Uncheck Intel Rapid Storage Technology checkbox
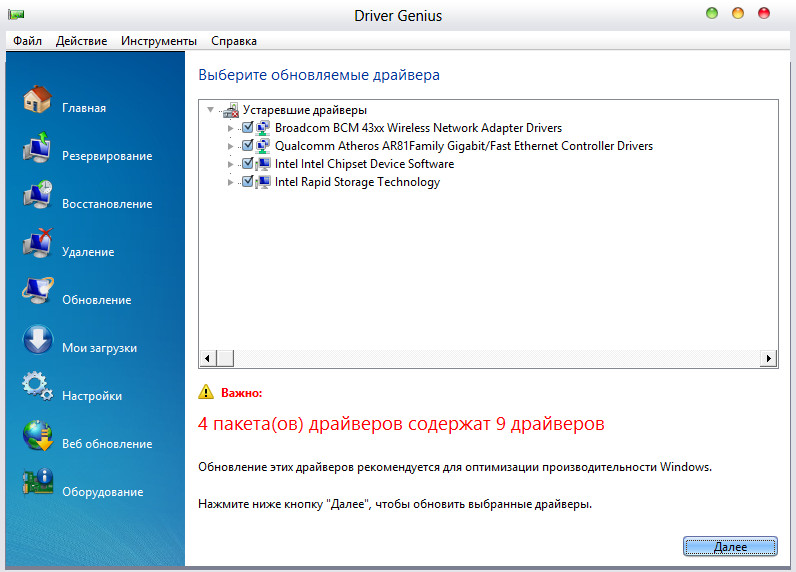Viewport: 796px width, 572px height. pos(248,182)
